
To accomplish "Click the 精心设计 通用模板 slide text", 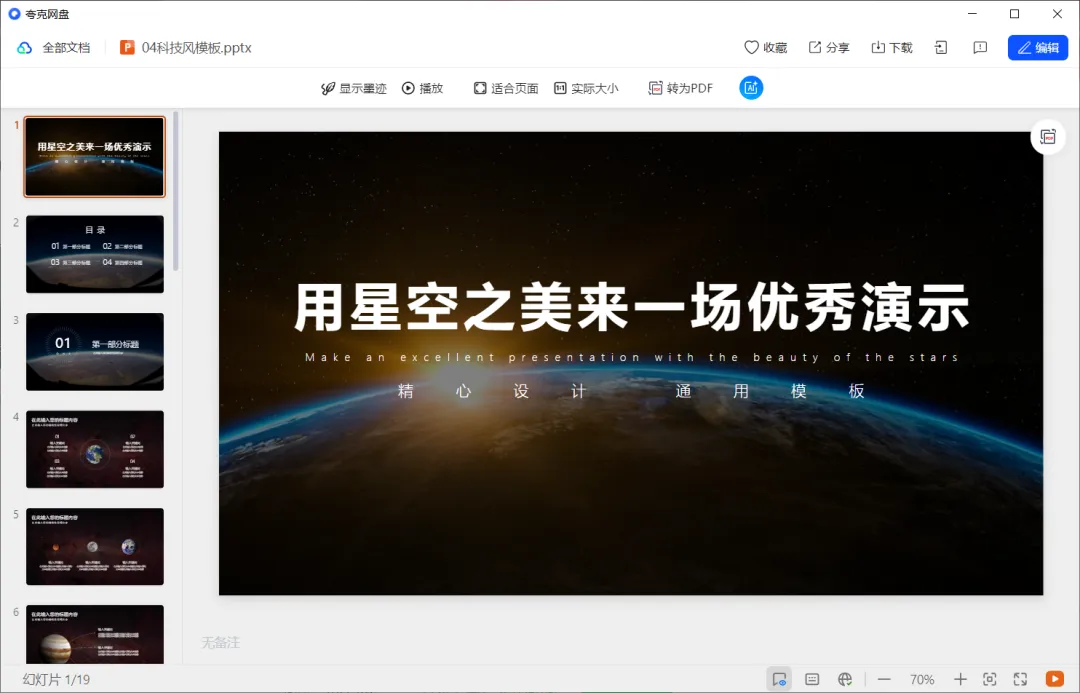I will (x=631, y=391).
